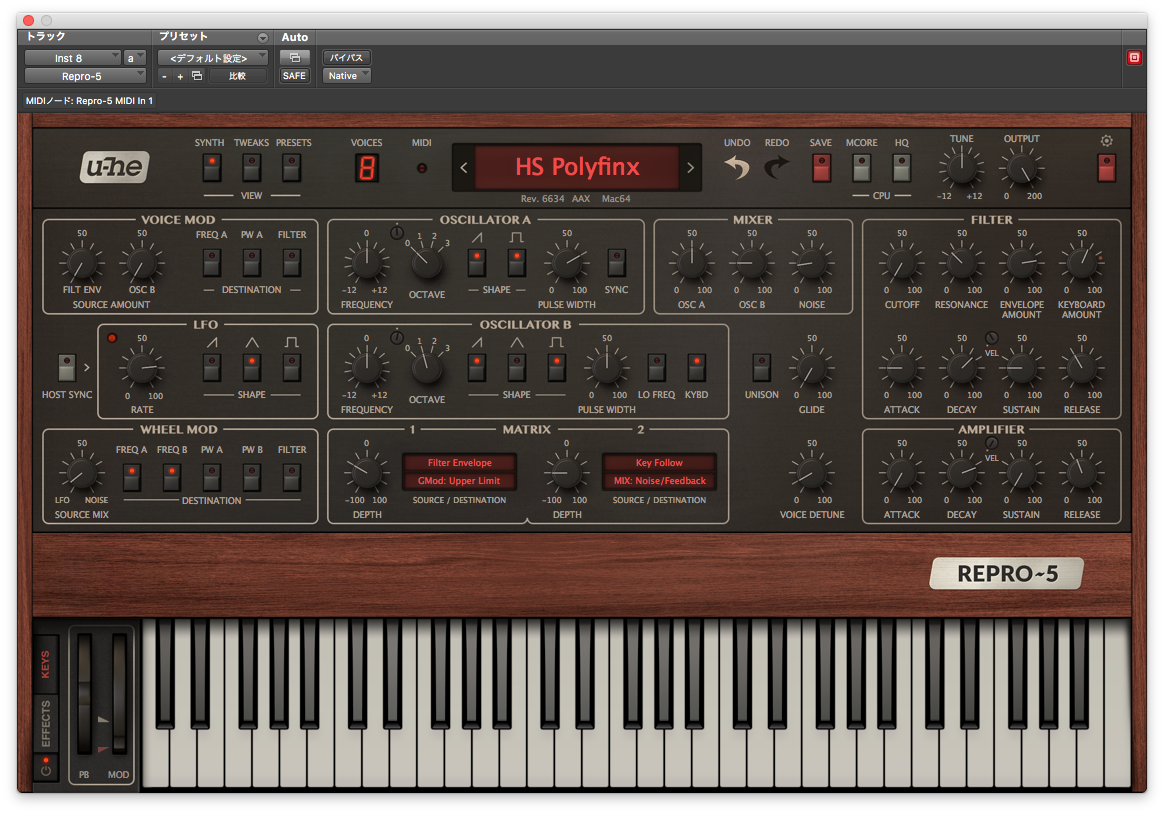This screenshot has width=1164, height=814.
Task: Click the LFO sawtooth shape button
Action: pos(212,367)
